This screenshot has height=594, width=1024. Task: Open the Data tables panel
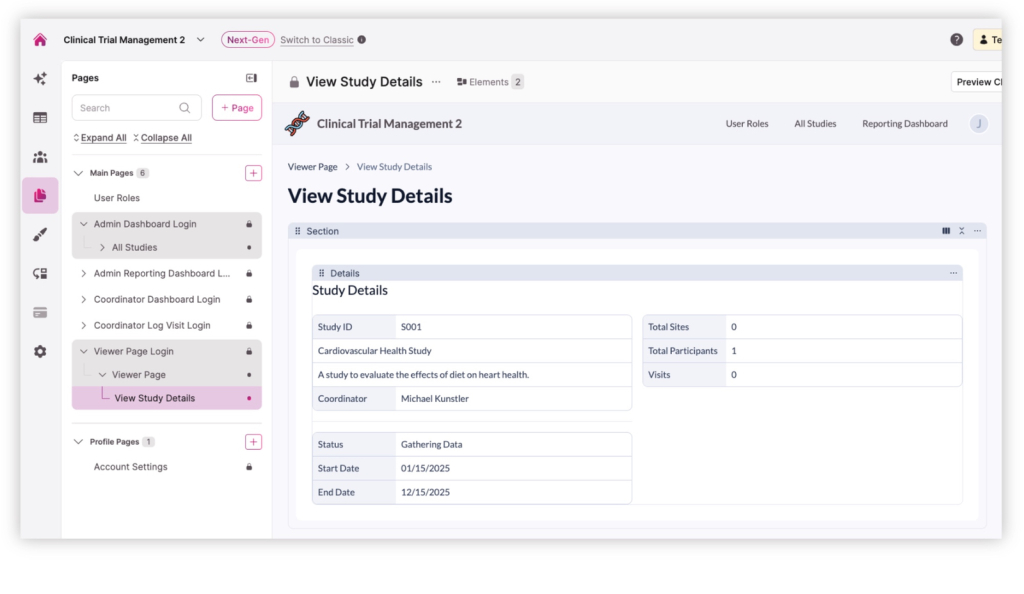click(x=39, y=117)
